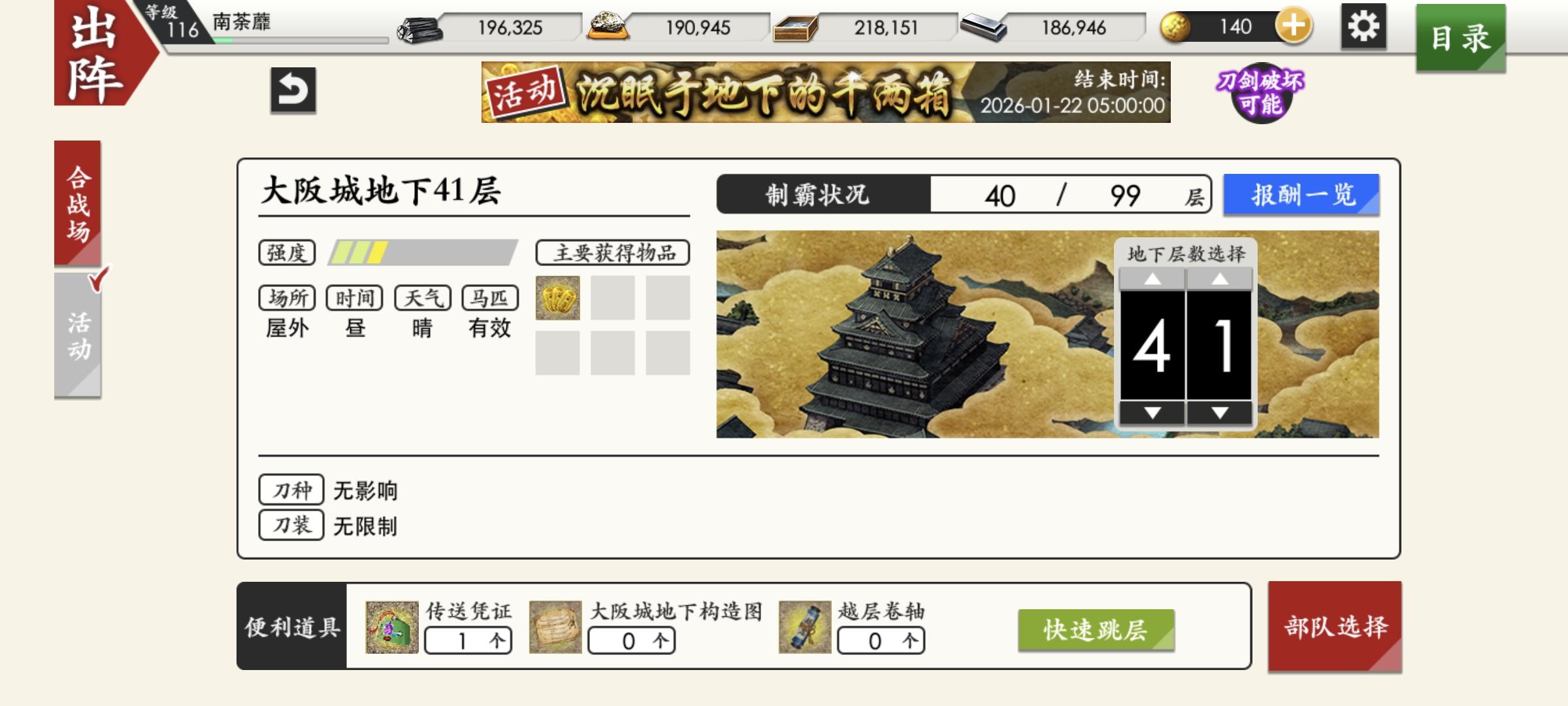Select the 传送凭证 item icon
This screenshot has height=706, width=1568.
392,628
